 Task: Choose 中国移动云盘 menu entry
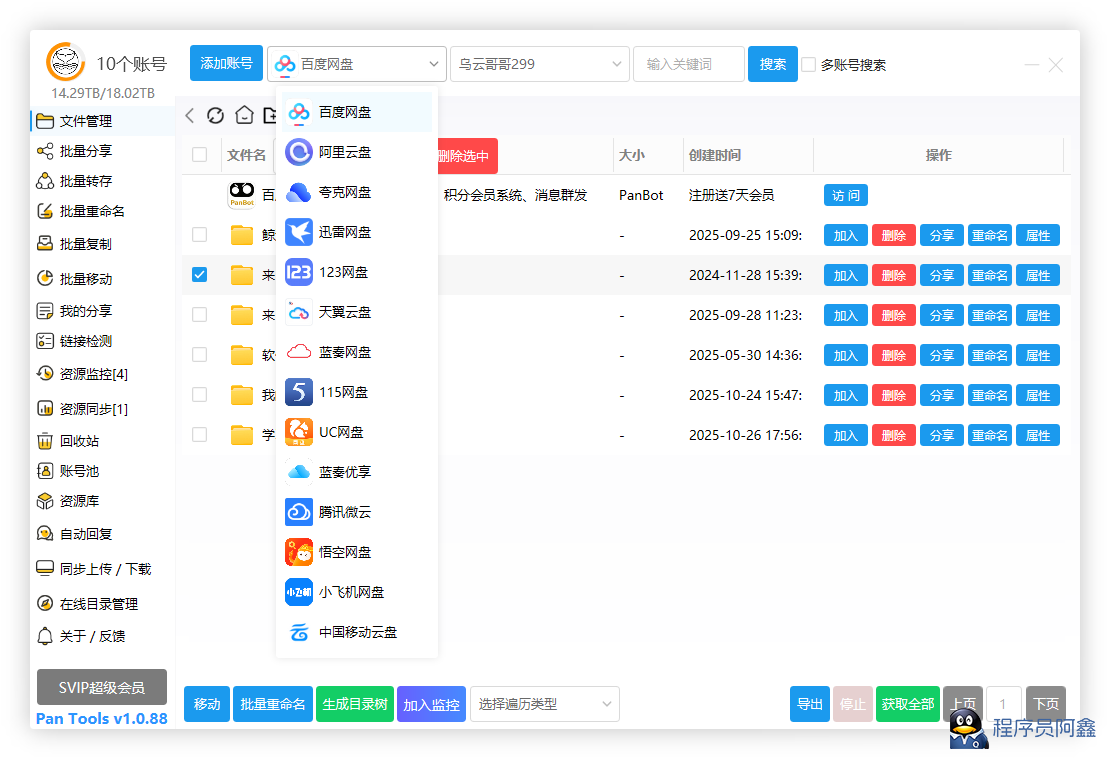coord(357,632)
